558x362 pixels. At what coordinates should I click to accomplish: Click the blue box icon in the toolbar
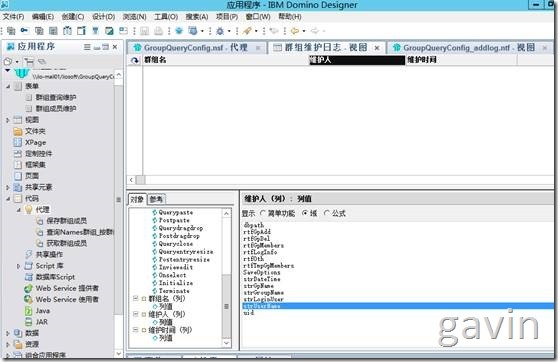179,31
